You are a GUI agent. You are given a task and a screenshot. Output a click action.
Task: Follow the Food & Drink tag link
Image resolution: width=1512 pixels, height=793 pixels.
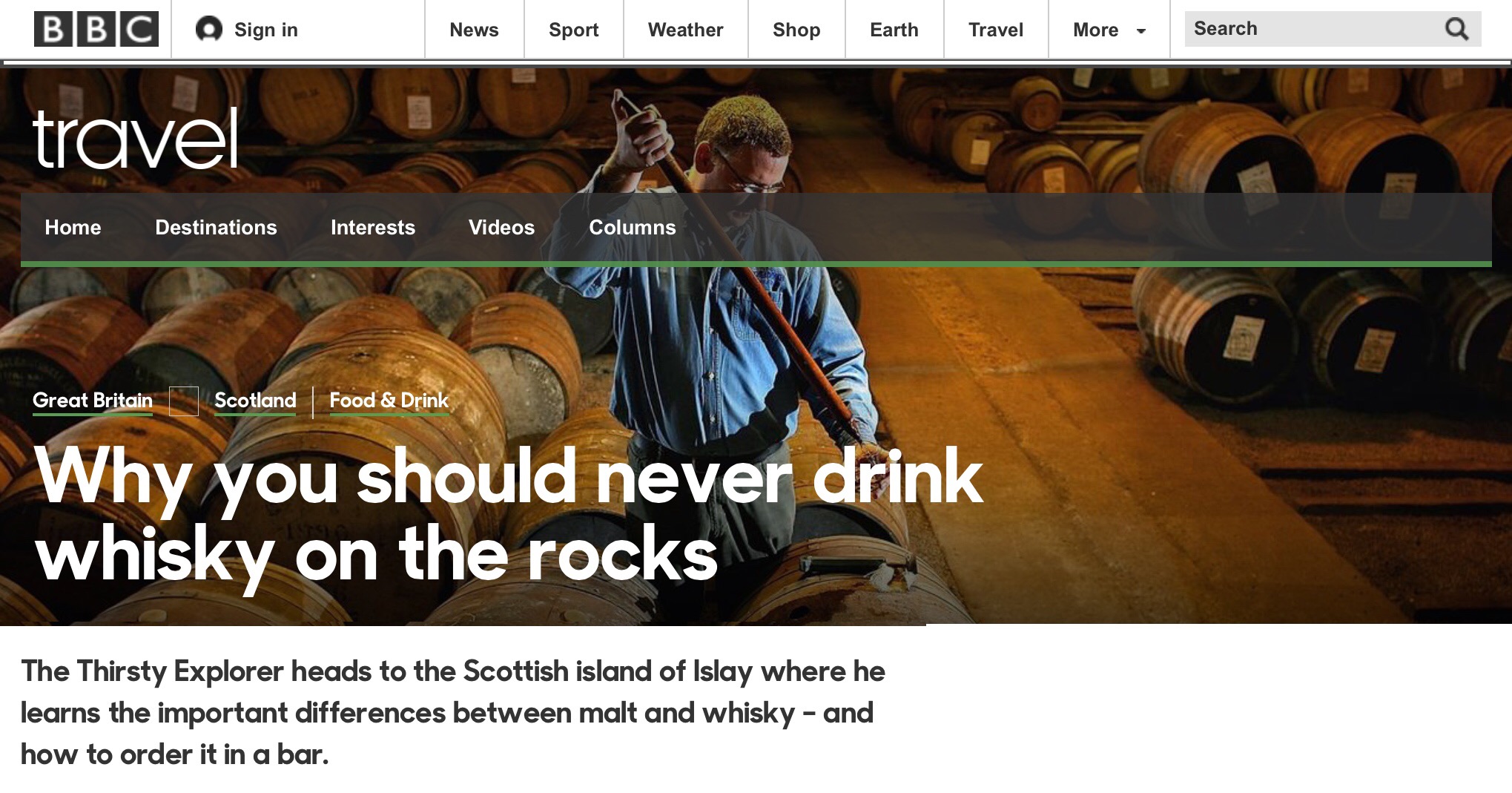pyautogui.click(x=389, y=401)
